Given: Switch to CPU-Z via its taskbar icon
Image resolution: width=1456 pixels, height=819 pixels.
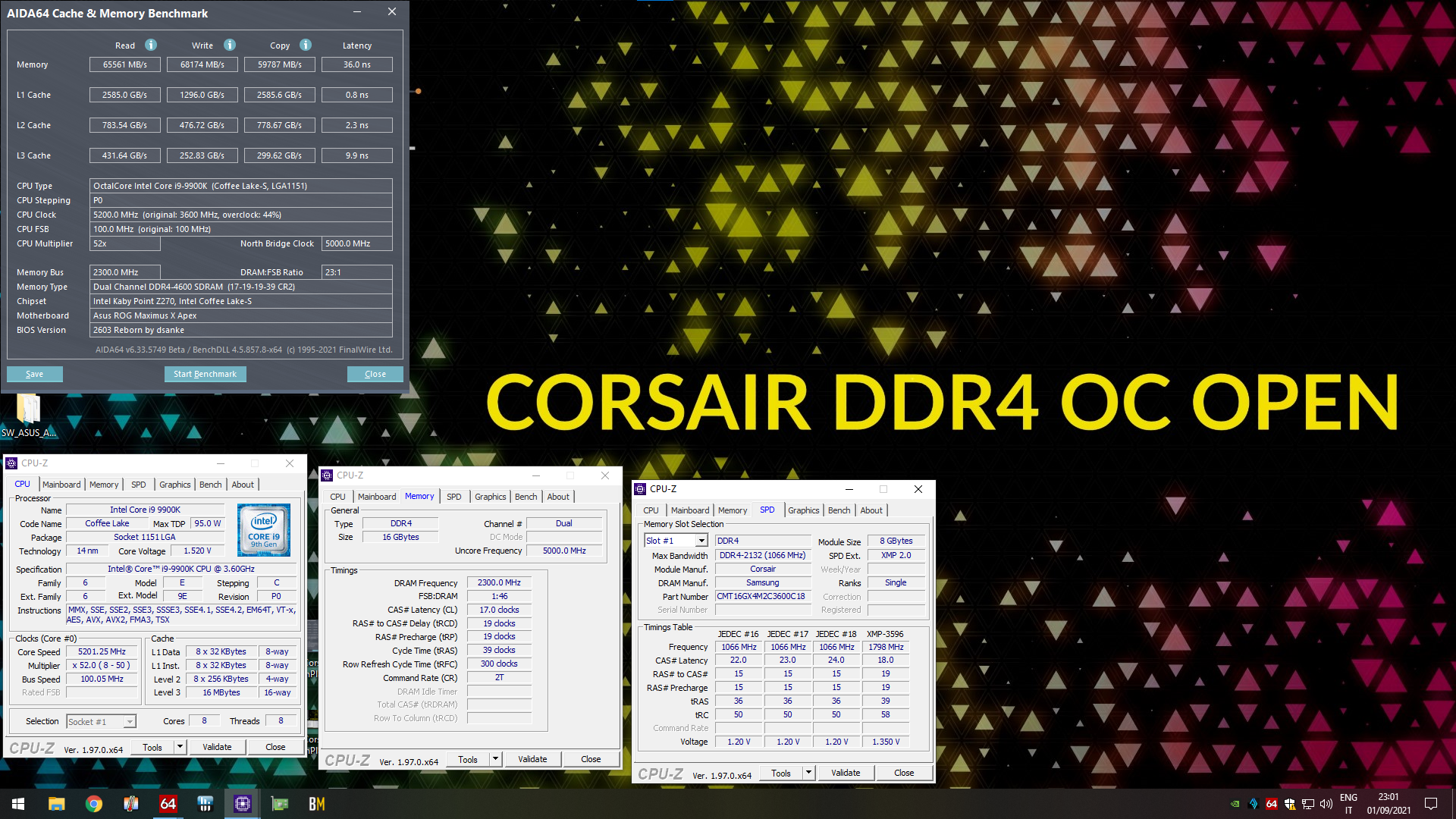Looking at the screenshot, I should point(243,804).
